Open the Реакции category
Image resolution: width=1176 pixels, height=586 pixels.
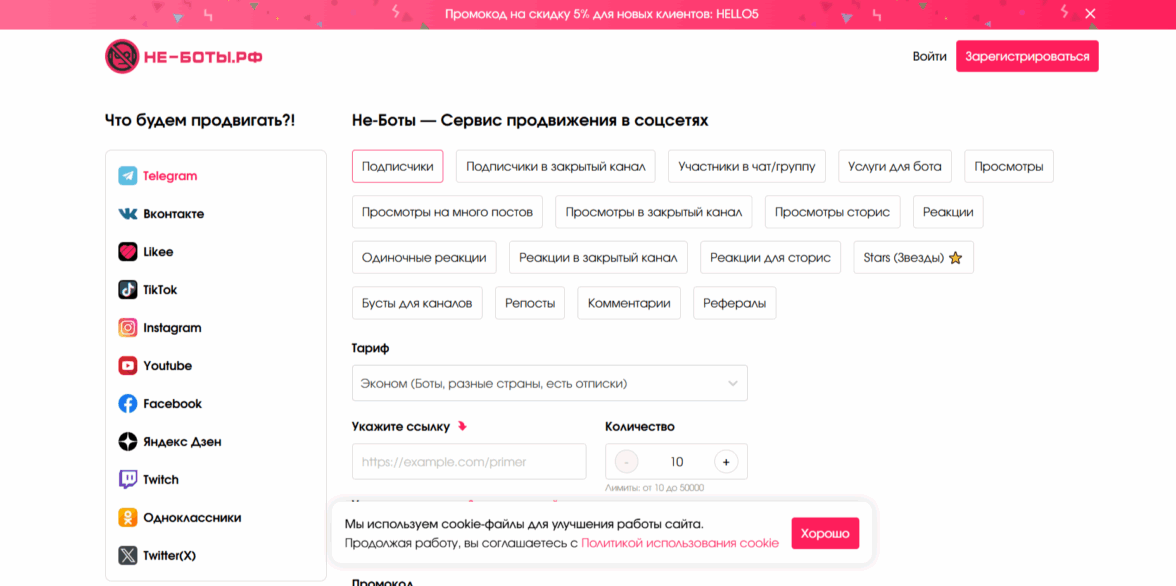(948, 212)
